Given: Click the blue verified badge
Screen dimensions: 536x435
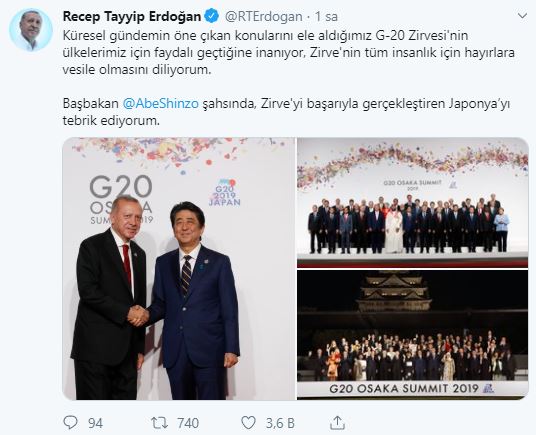Looking at the screenshot, I should point(212,16).
